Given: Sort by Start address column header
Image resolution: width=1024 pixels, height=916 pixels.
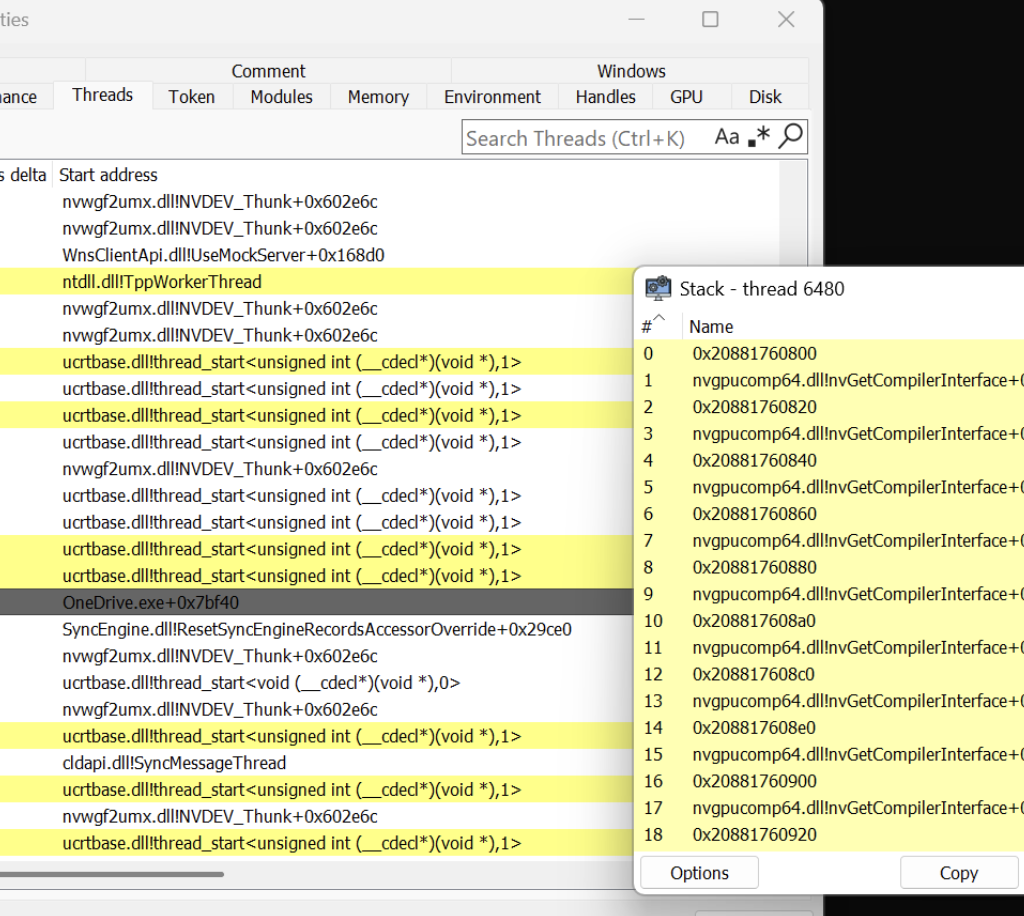Looking at the screenshot, I should point(108,175).
